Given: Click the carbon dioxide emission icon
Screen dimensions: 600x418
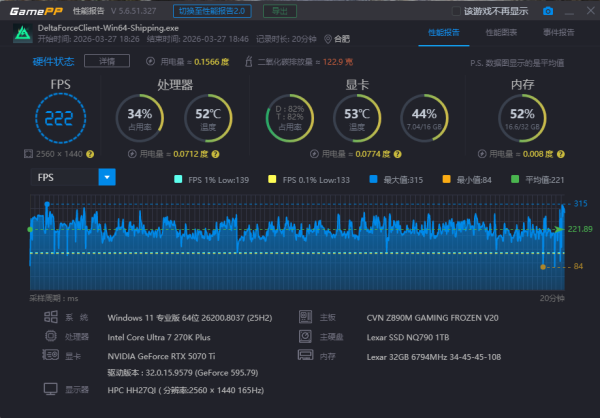Looking at the screenshot, I should pos(248,61).
